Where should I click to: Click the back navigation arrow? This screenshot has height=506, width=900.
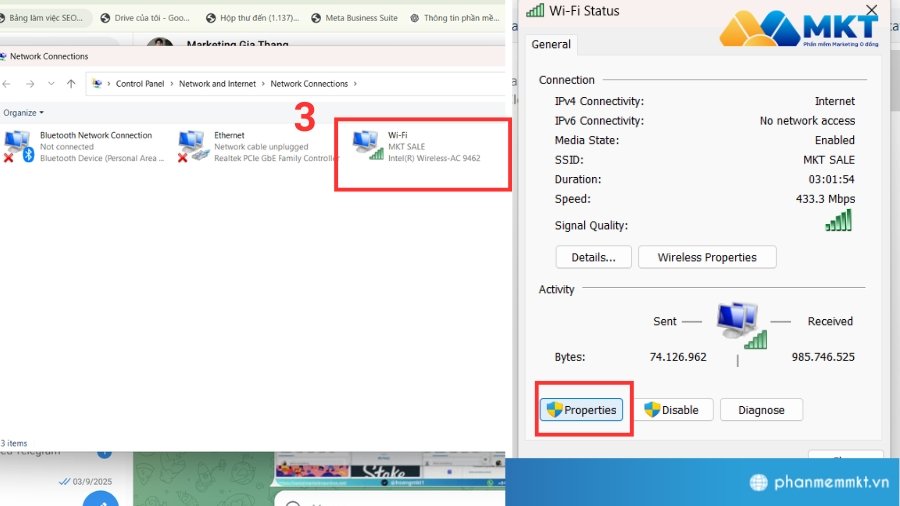coord(8,84)
